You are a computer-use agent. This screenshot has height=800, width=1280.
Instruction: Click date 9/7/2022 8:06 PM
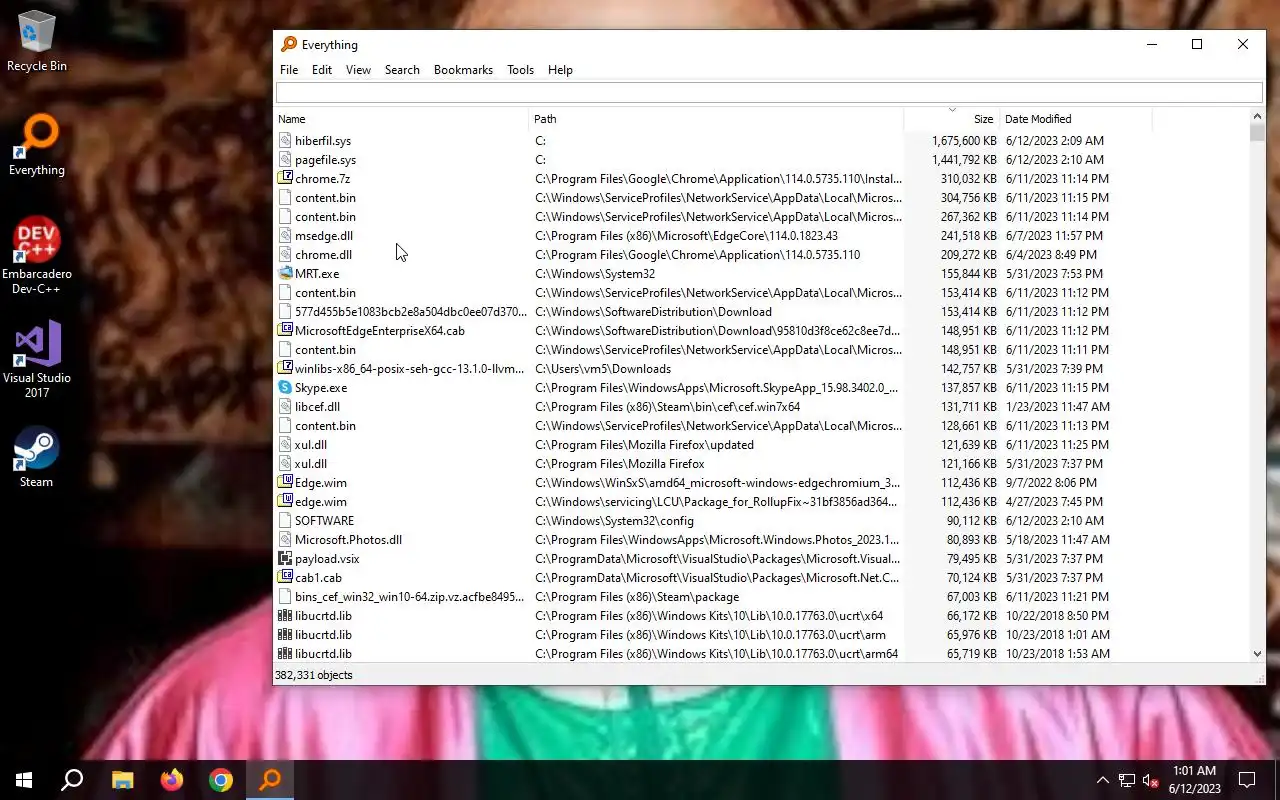point(1051,483)
